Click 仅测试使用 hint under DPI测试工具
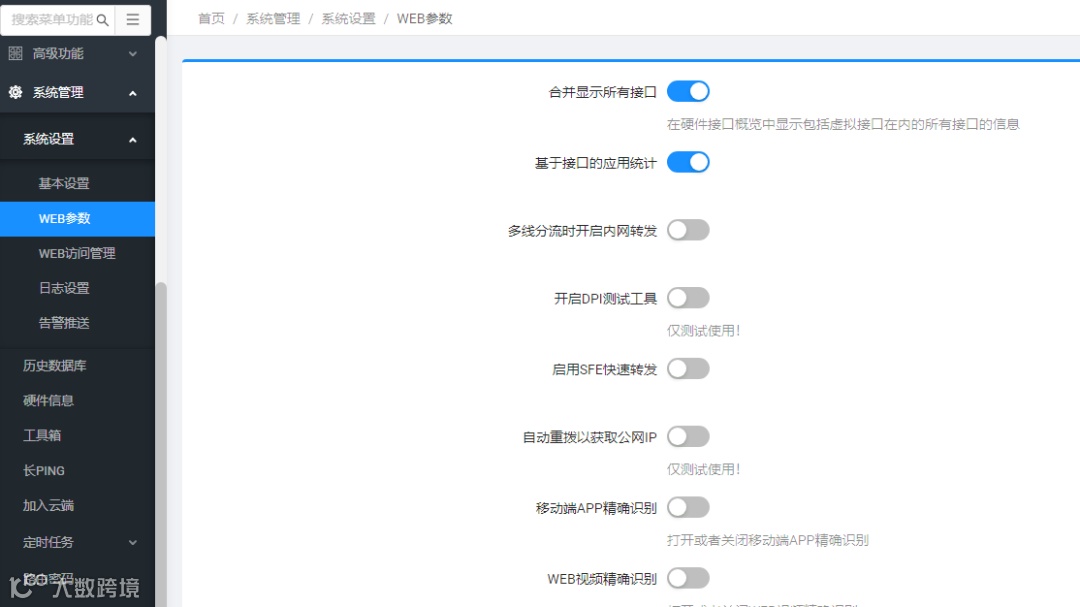 pyautogui.click(x=704, y=331)
